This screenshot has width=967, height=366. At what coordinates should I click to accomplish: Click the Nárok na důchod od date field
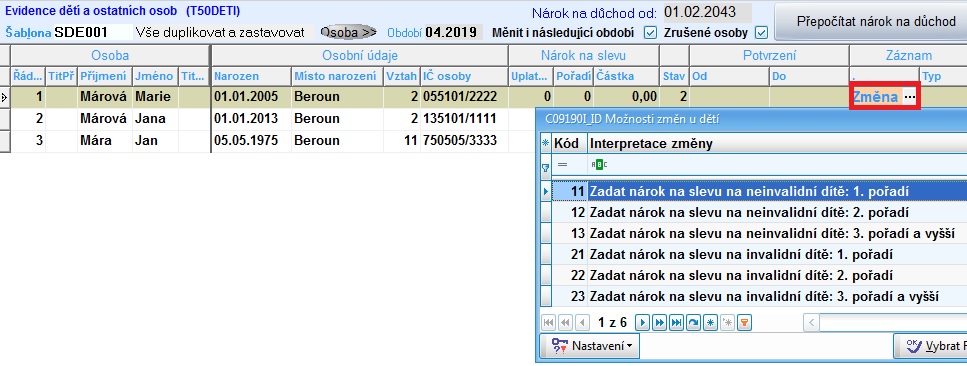point(707,12)
